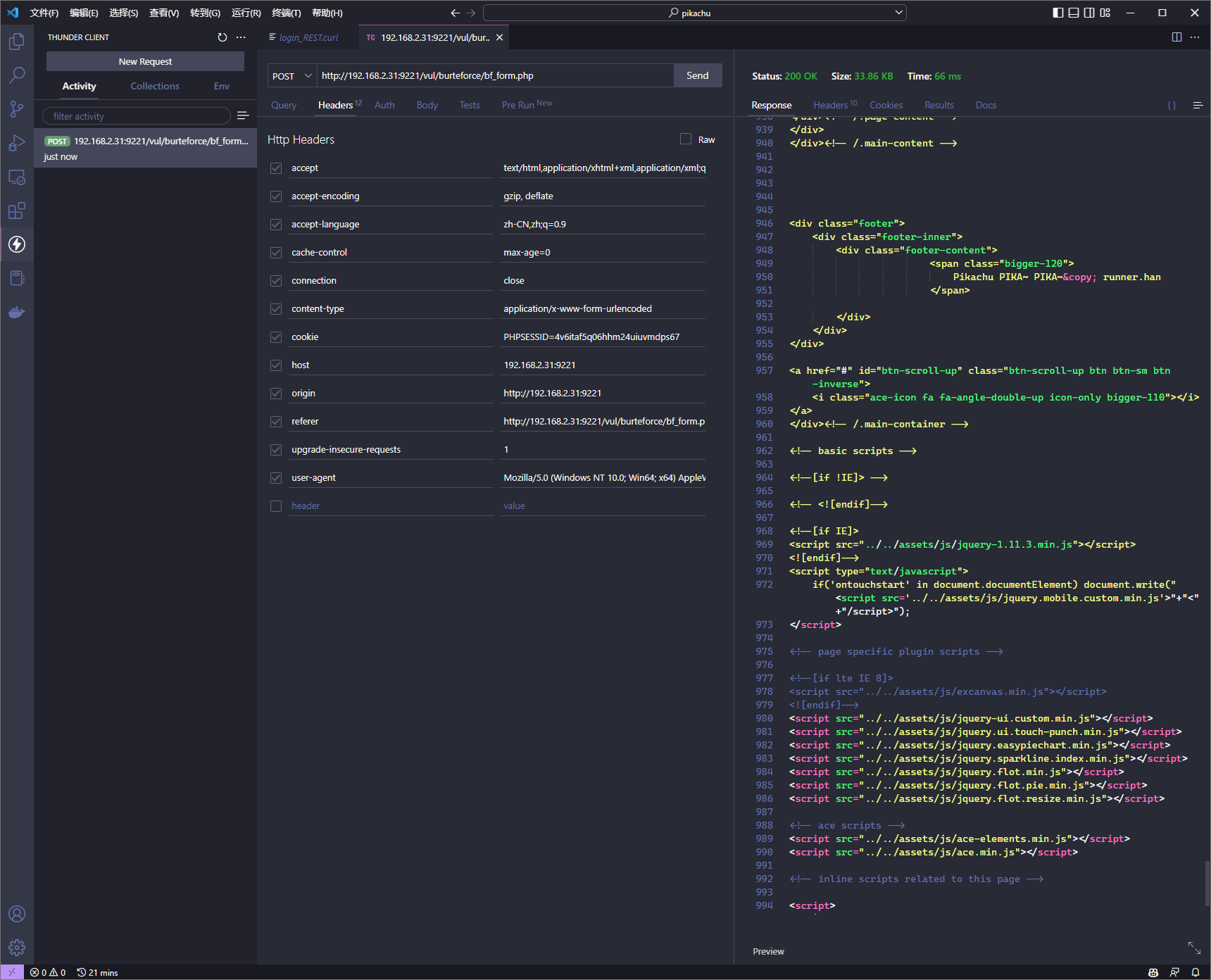
Task: Open the 运行(R) menu
Action: pos(246,13)
